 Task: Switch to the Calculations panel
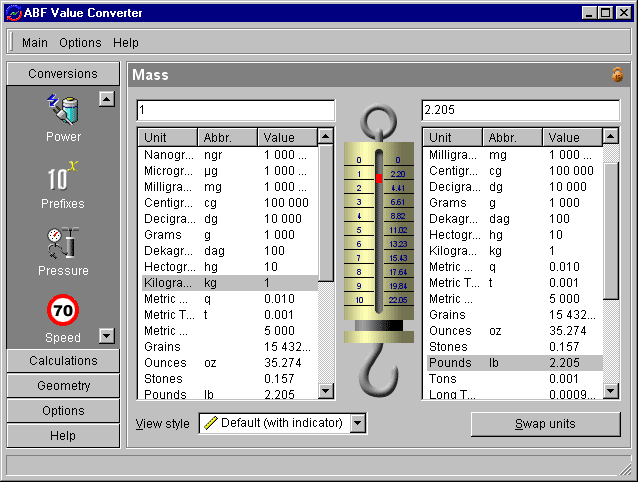(63, 361)
